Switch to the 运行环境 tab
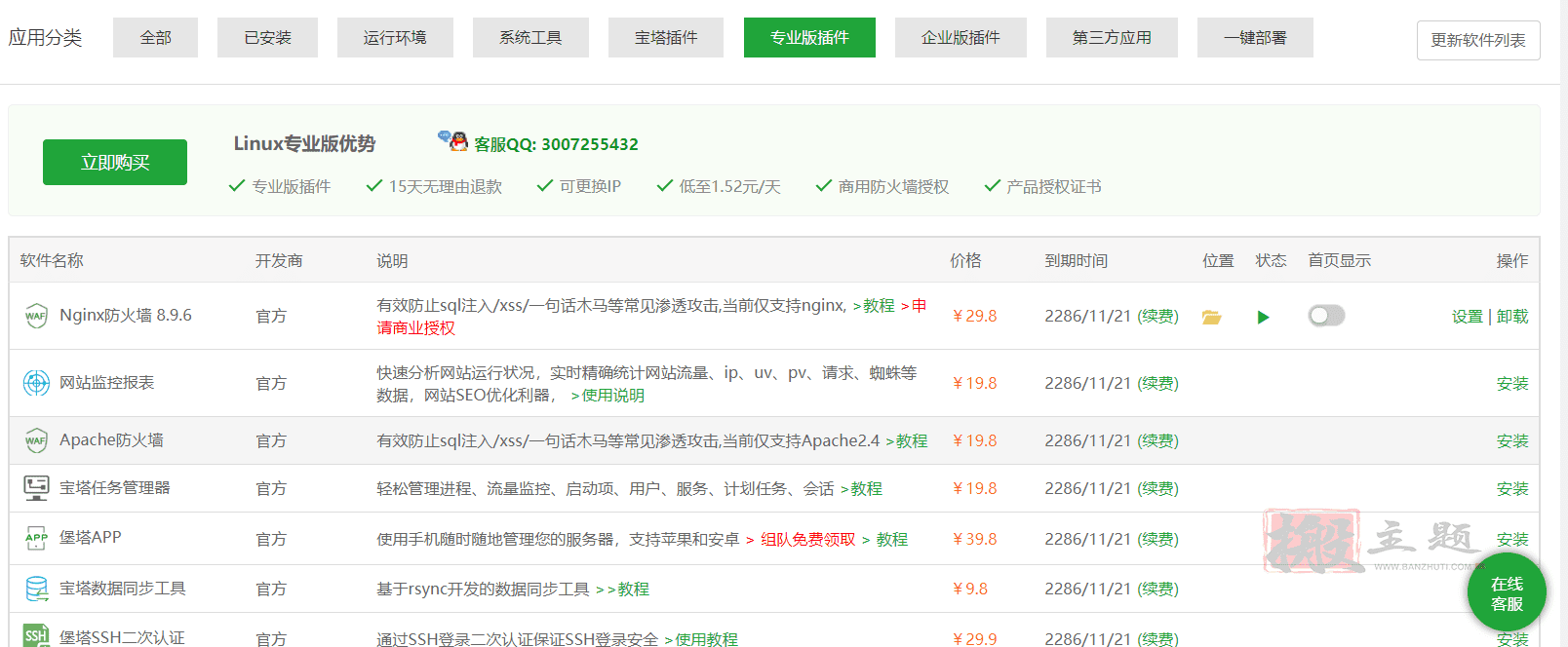1568x647 pixels. point(395,37)
